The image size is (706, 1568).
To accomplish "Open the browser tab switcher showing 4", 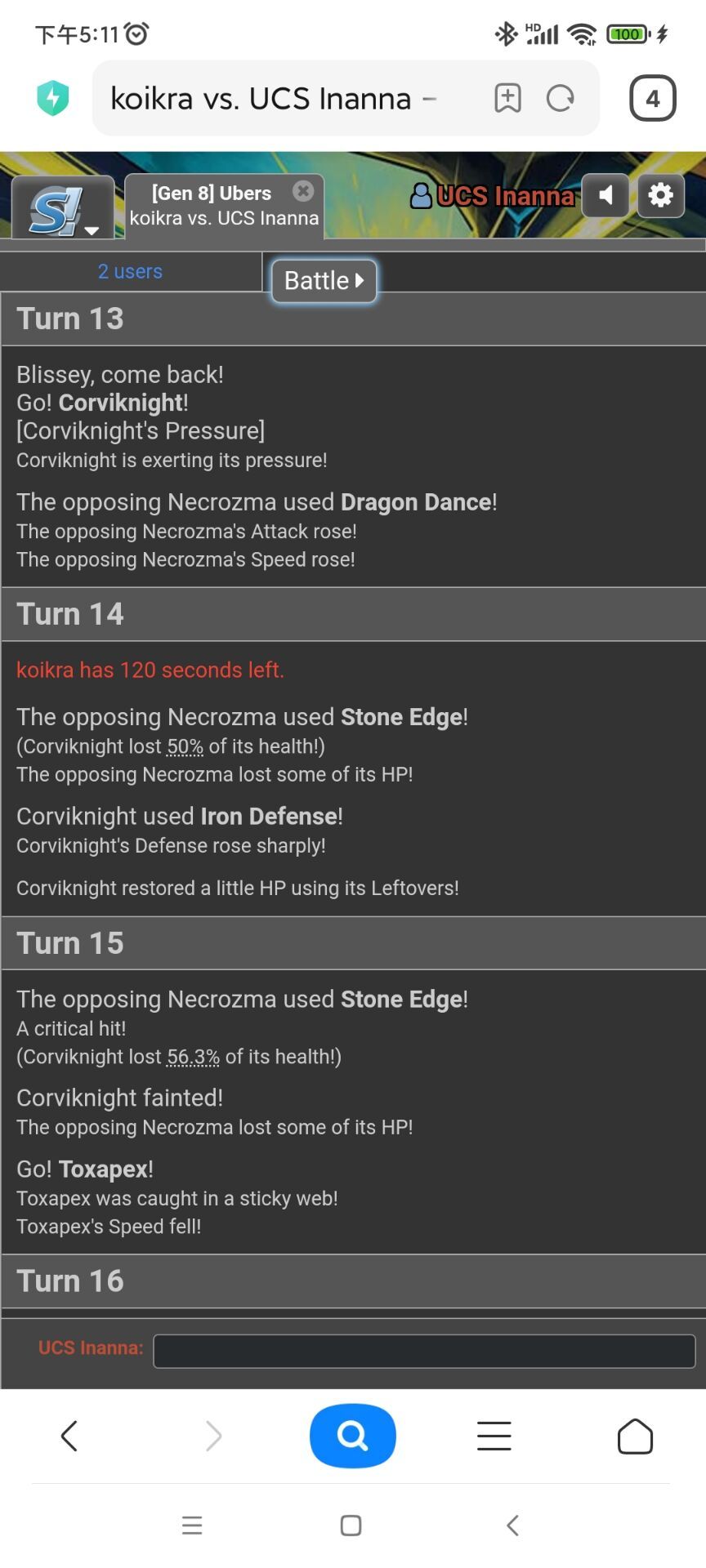I will (x=652, y=99).
